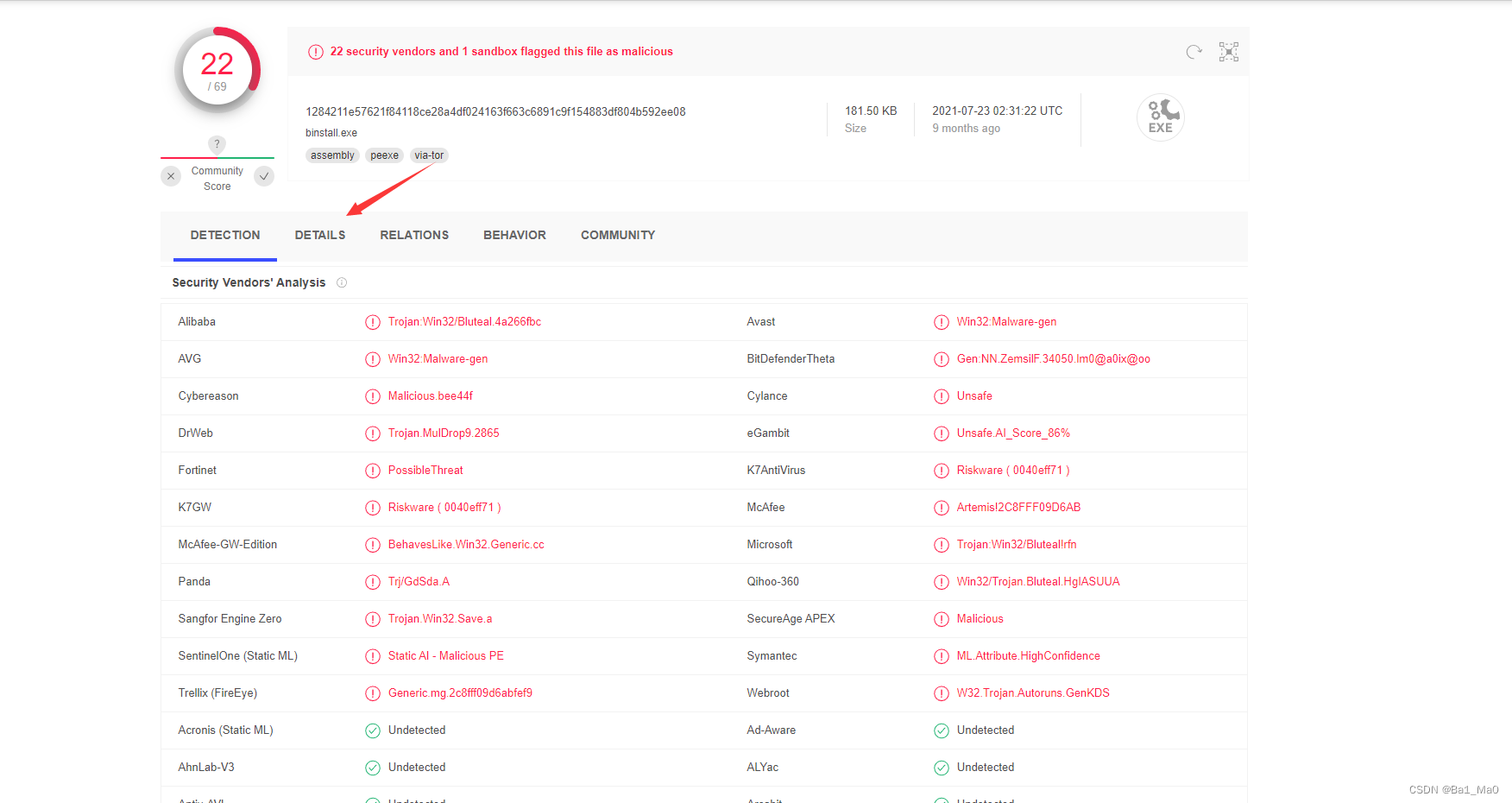Click the ALYac undetected checkmark icon

[942, 768]
